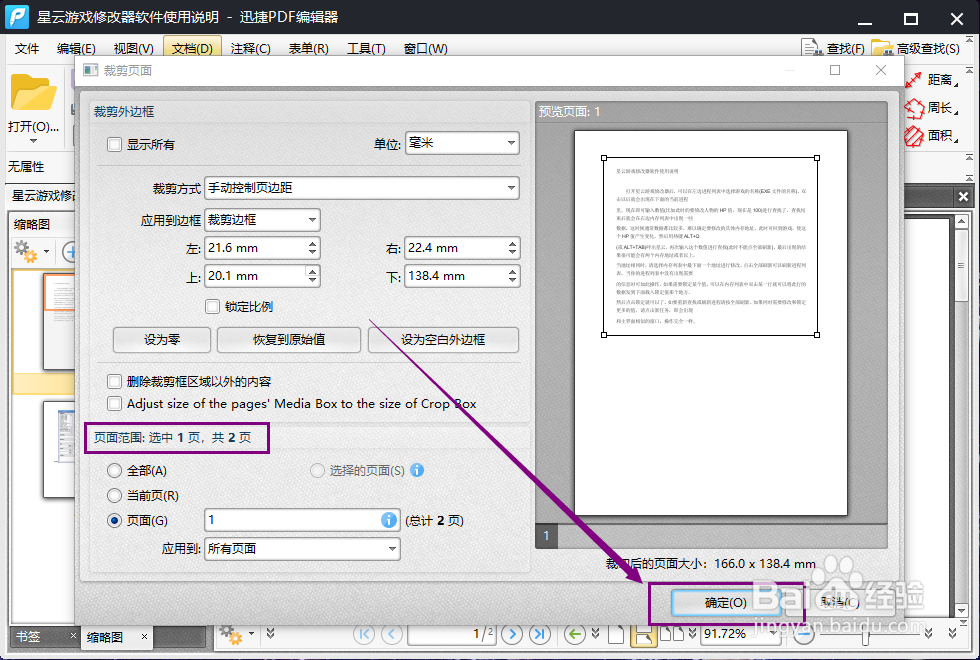Click the Perimeter measurement tool icon
The width and height of the screenshot is (980, 660).
tap(914, 108)
